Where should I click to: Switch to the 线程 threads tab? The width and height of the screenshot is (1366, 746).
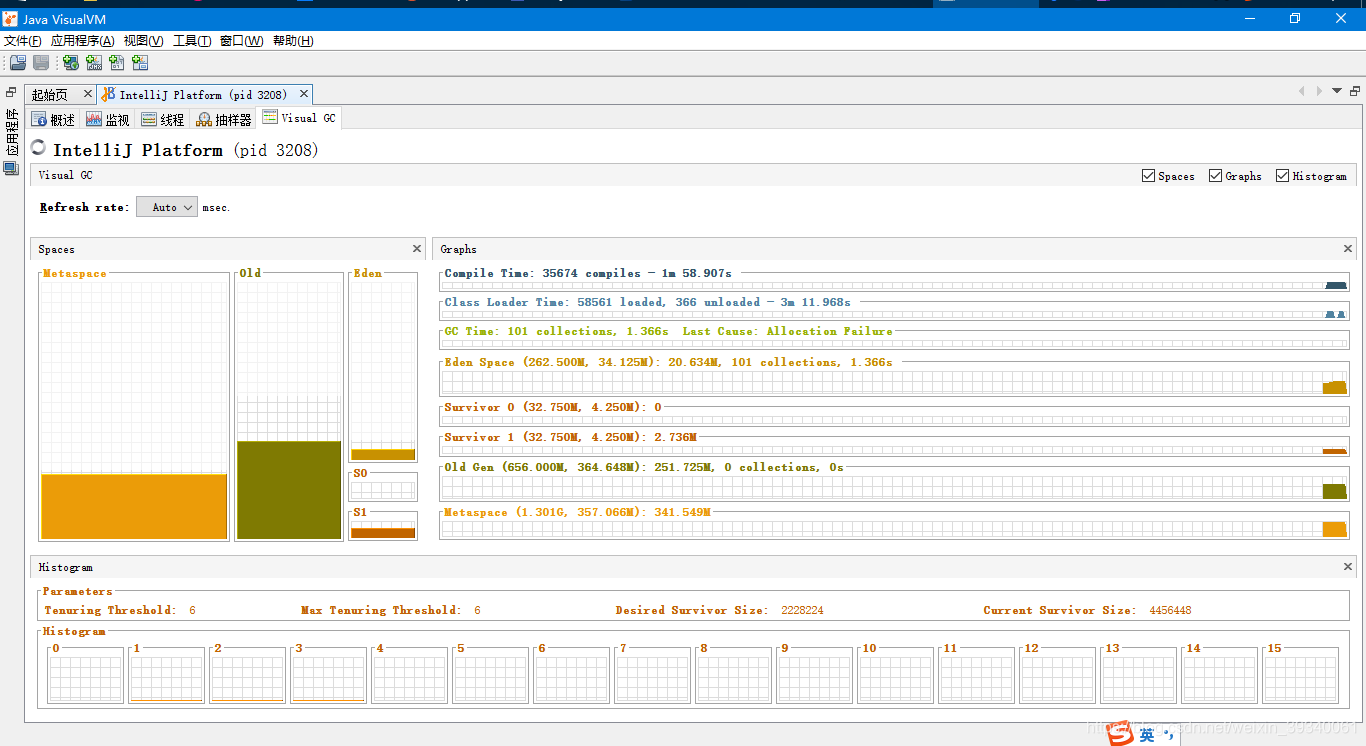coord(163,119)
